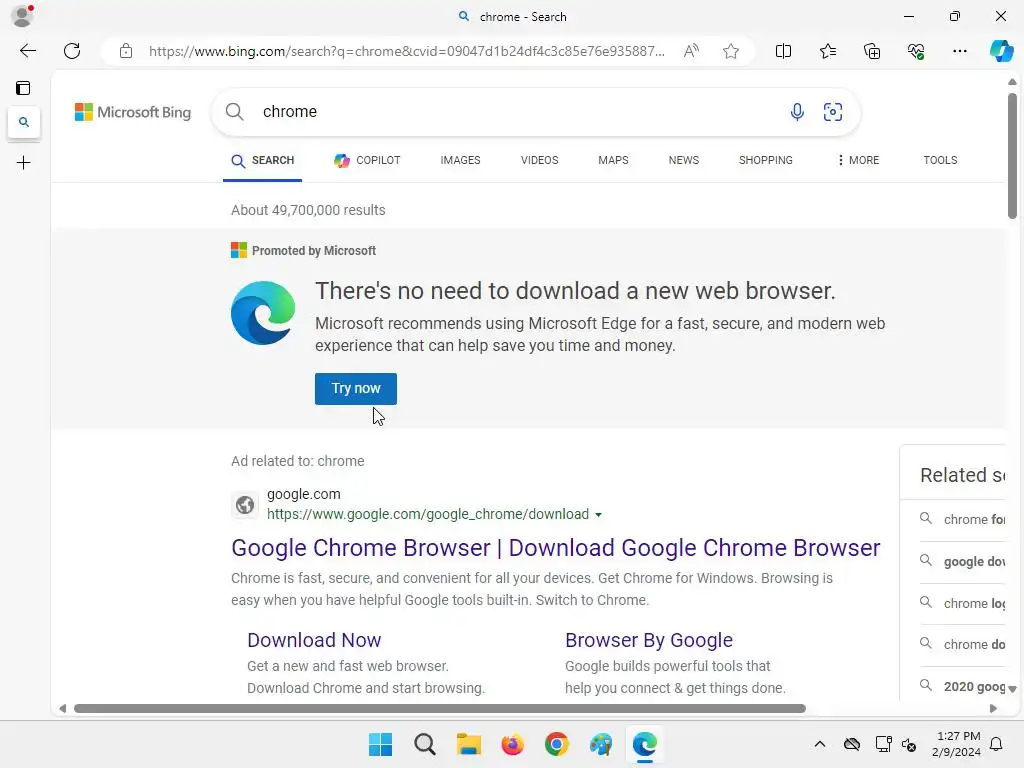This screenshot has height=768, width=1024.
Task: Go back to the previous page
Action: coord(27,51)
